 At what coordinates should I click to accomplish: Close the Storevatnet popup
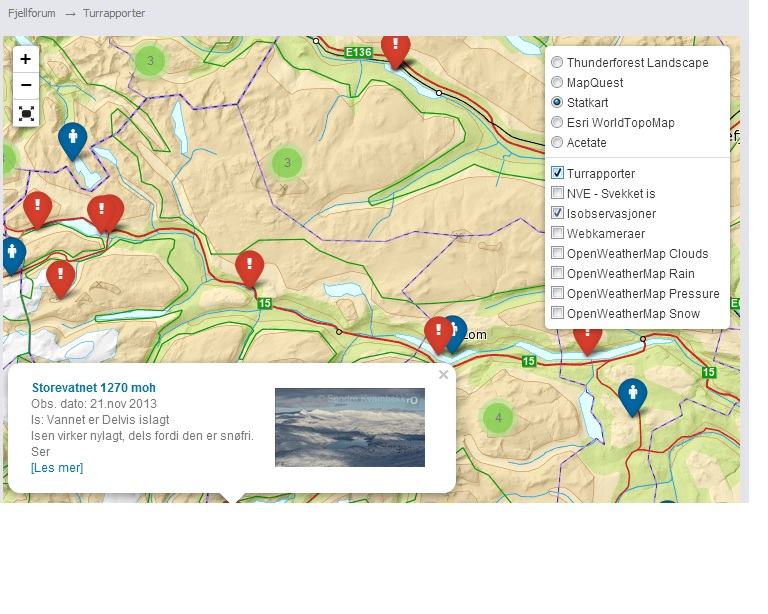(443, 375)
